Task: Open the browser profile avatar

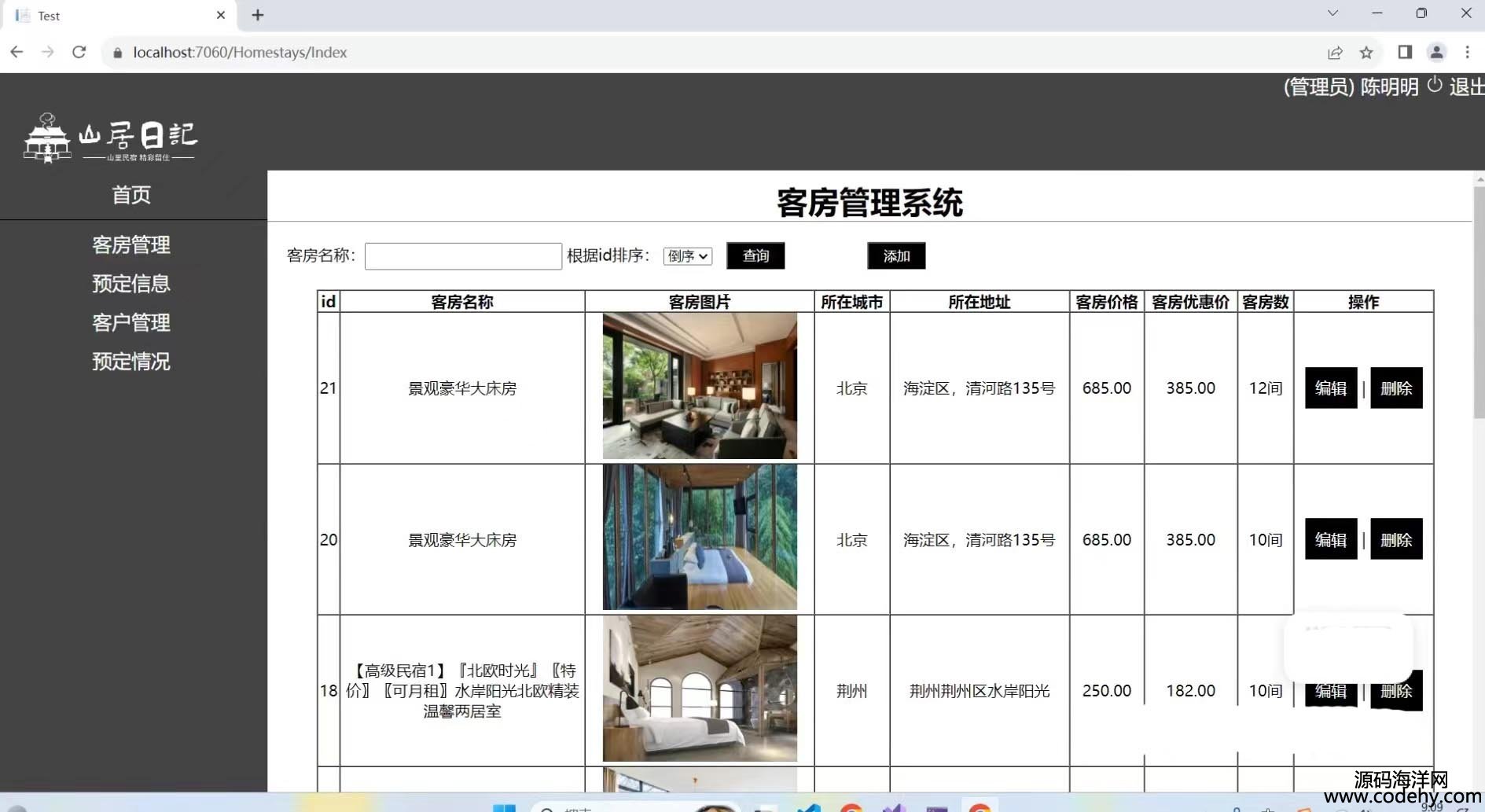Action: click(x=1436, y=52)
